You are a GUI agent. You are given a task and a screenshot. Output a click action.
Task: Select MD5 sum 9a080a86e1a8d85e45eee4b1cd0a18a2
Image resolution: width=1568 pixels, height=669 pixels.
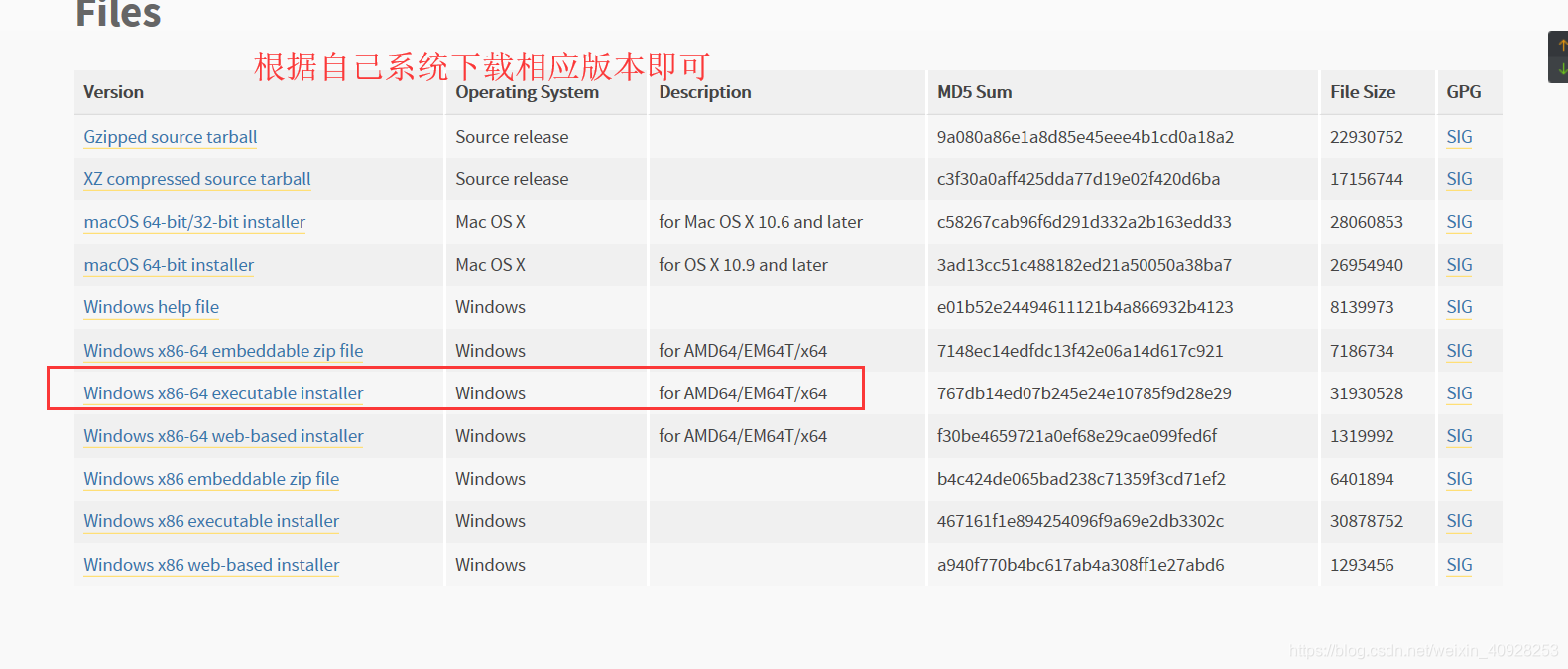coord(1085,137)
